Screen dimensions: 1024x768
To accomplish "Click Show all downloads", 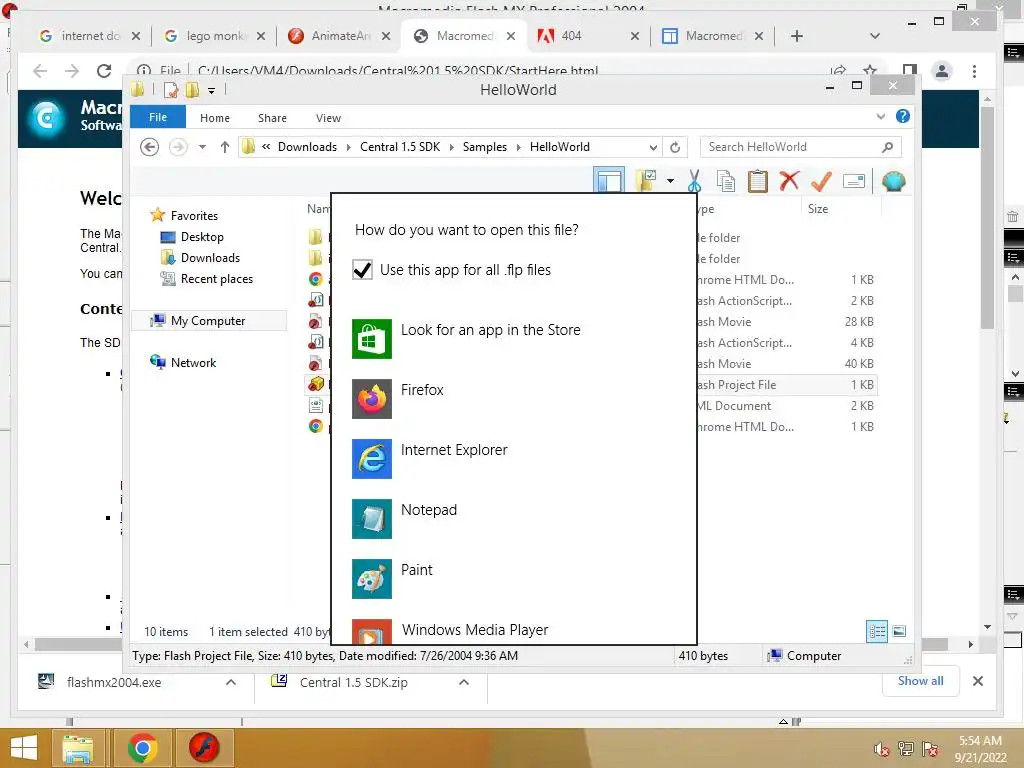I will point(920,681).
